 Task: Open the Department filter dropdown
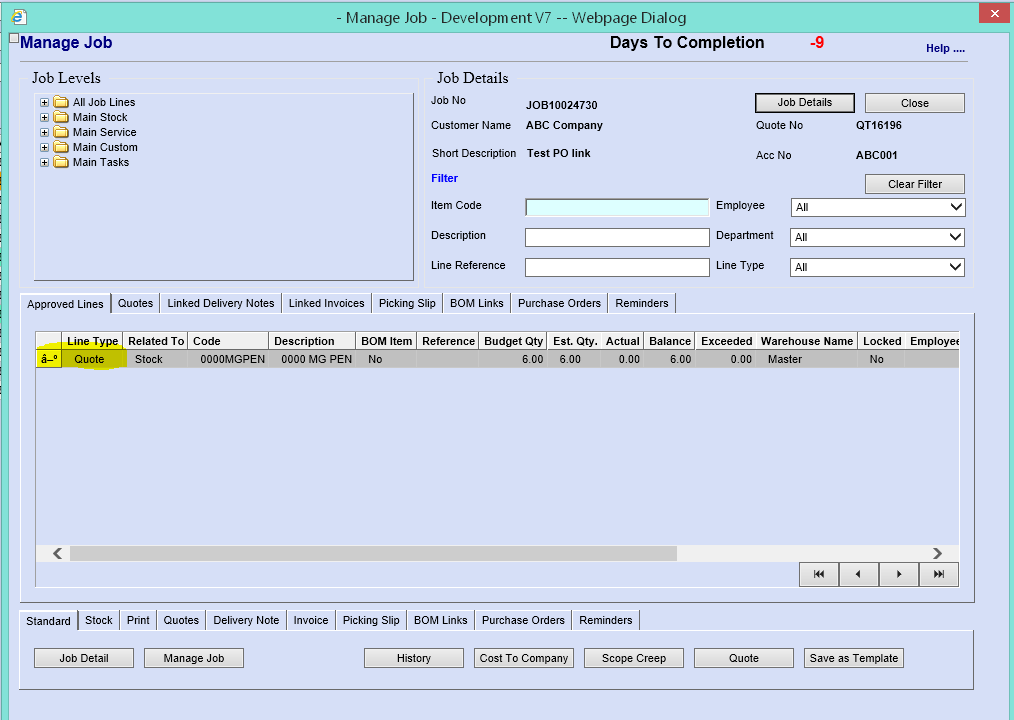pos(877,237)
